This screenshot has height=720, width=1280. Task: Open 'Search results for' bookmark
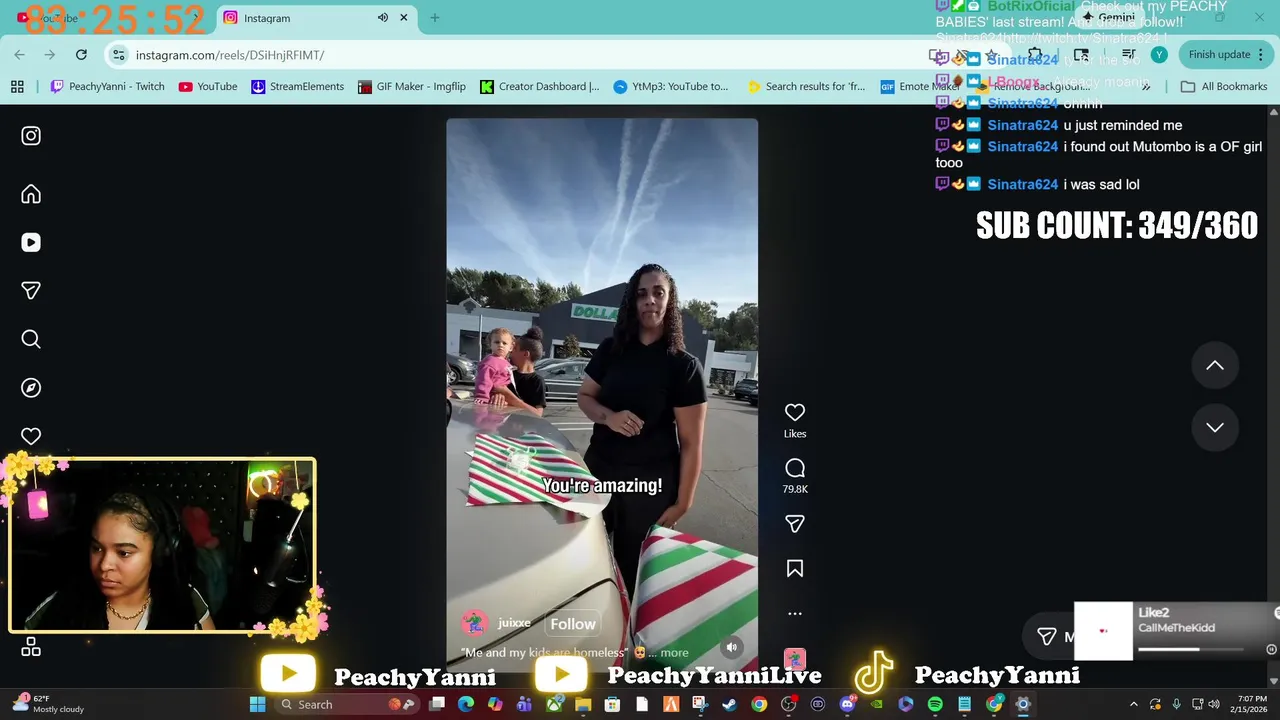click(806, 87)
